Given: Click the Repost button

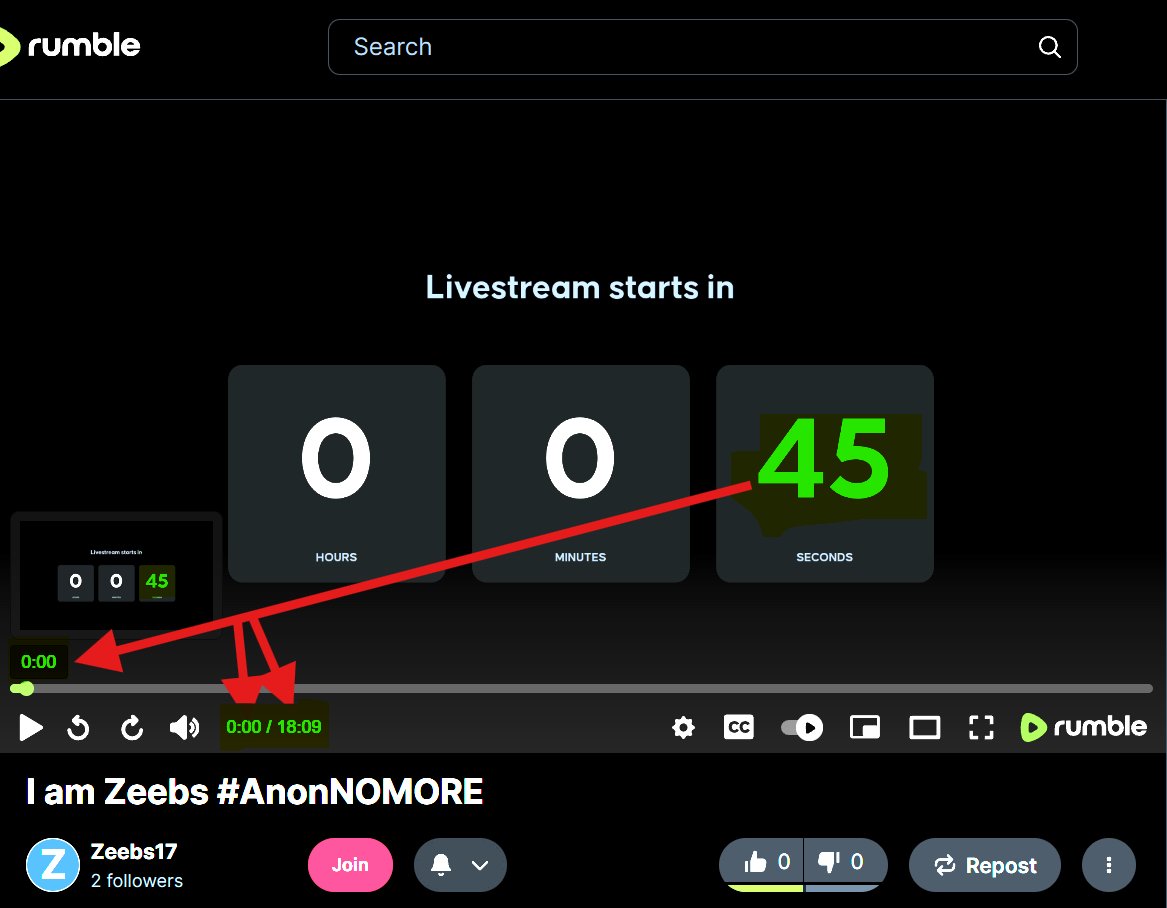Looking at the screenshot, I should pos(985,865).
